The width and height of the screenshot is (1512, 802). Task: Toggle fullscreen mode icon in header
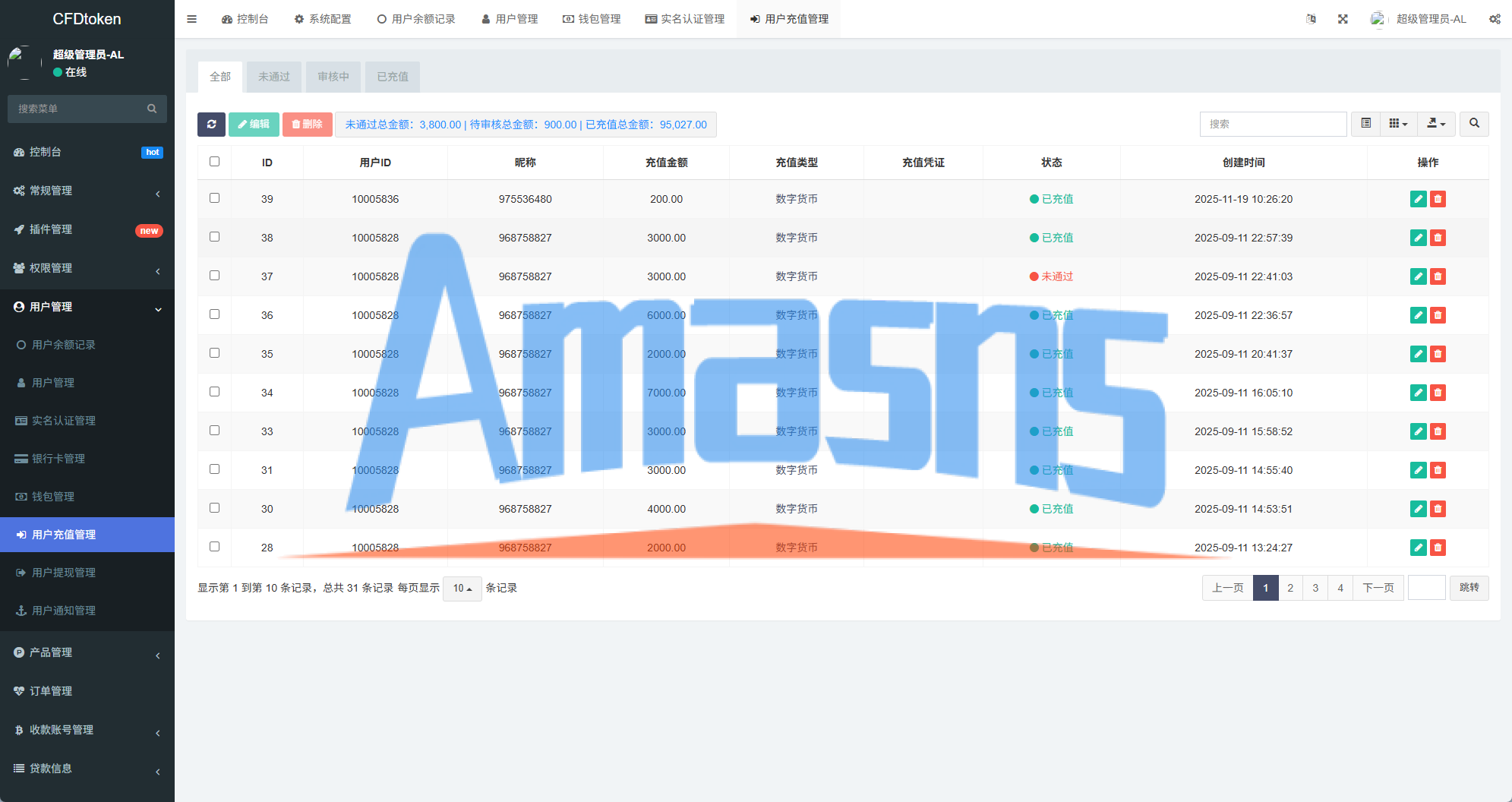(1343, 19)
